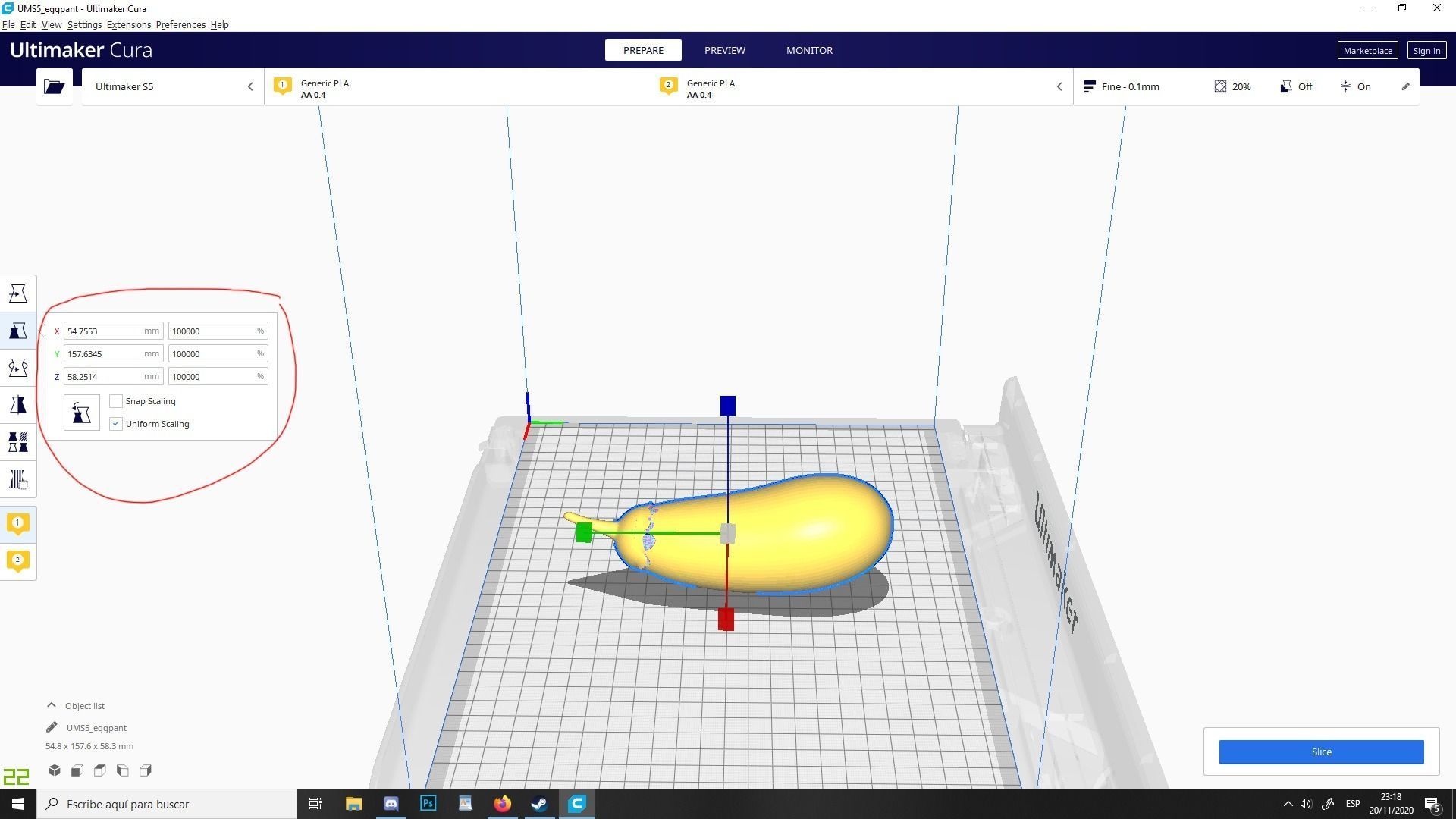
Task: Select UM5S_eggpant in the object list
Action: click(x=96, y=728)
